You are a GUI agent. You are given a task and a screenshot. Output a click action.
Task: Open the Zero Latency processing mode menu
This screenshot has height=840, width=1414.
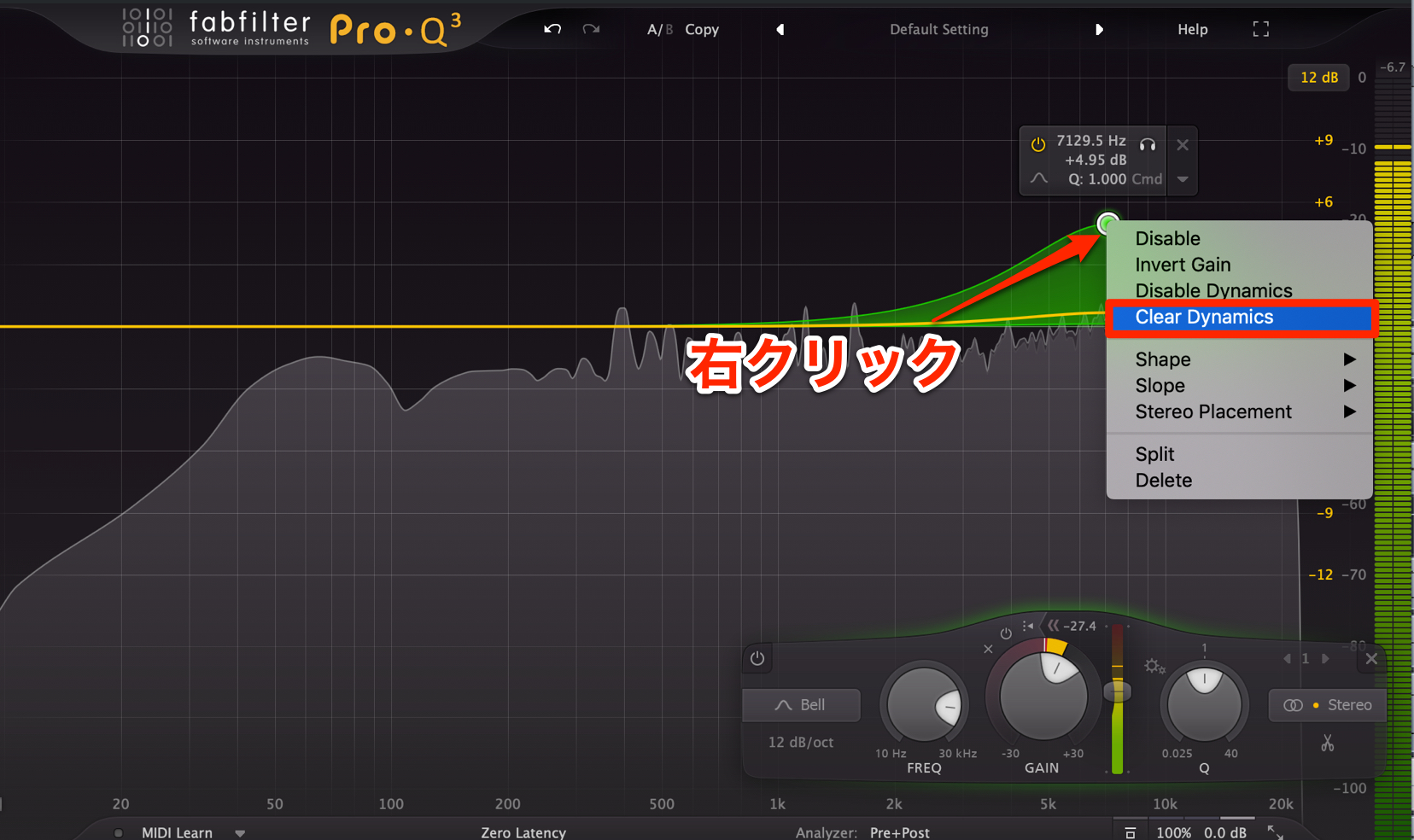pyautogui.click(x=523, y=832)
